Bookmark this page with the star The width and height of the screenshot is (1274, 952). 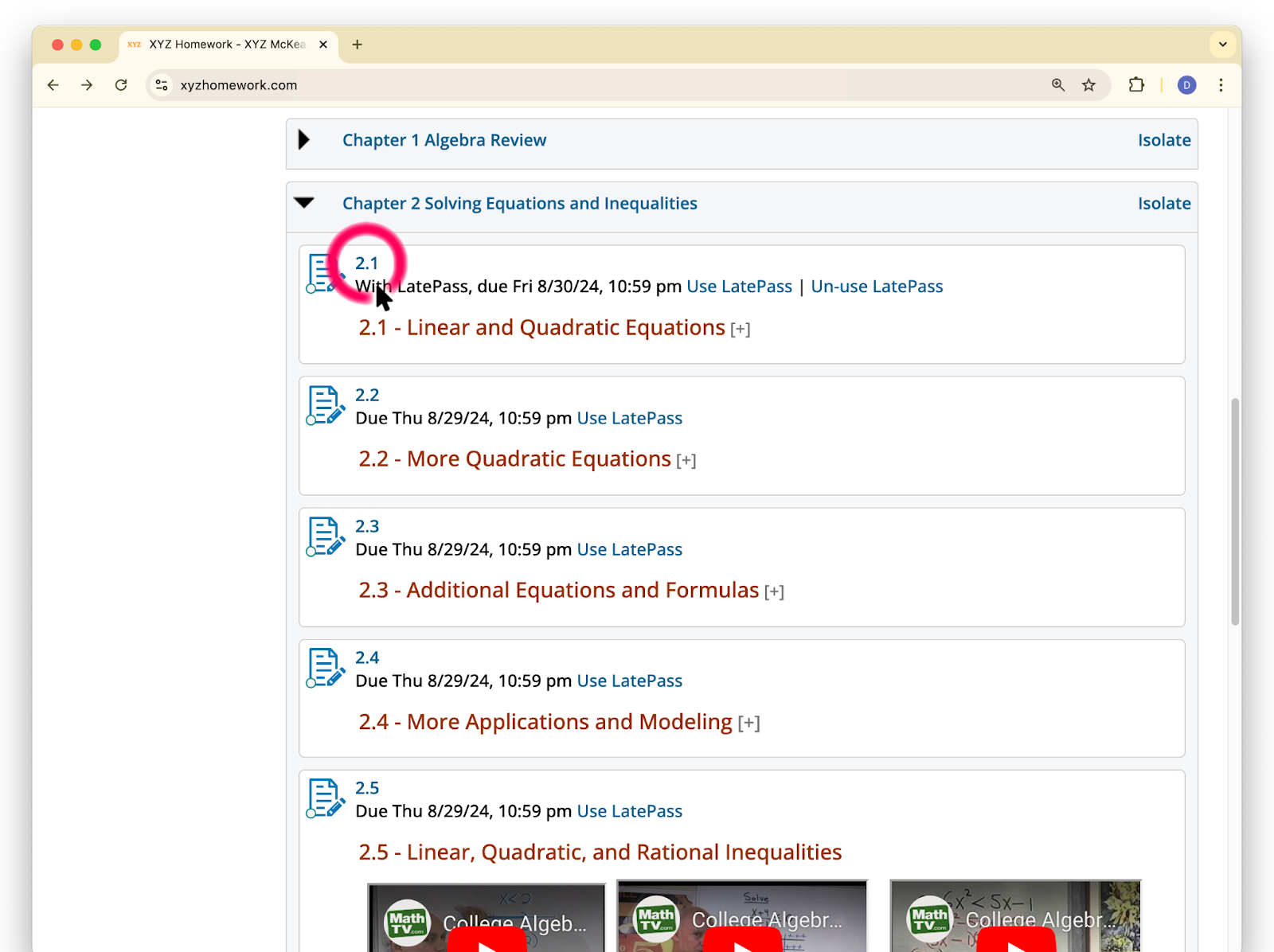point(1088,85)
